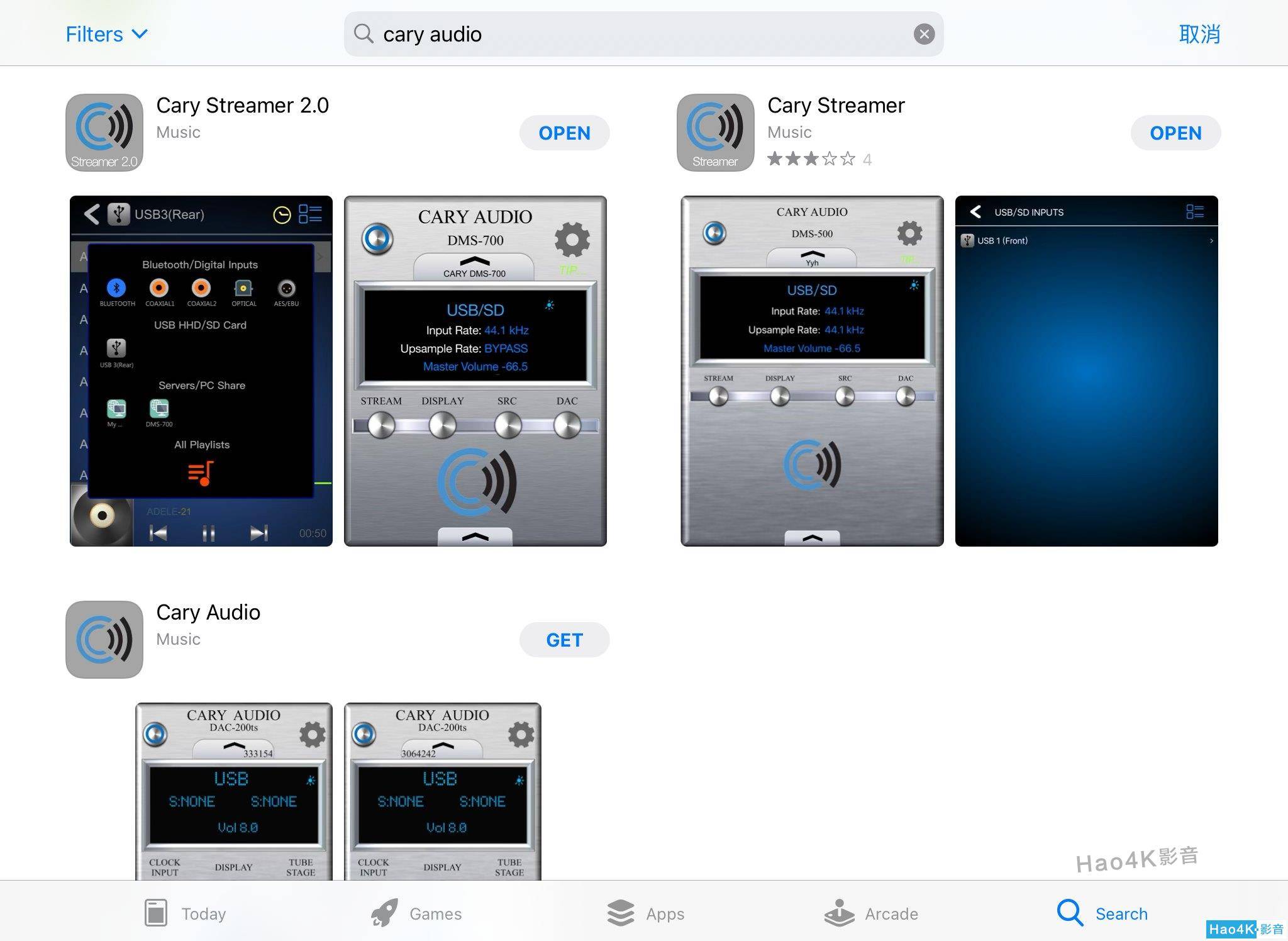Screen dimensions: 1288x941
Task: Open USB/SD INPUTS screenshot
Action: [1086, 371]
